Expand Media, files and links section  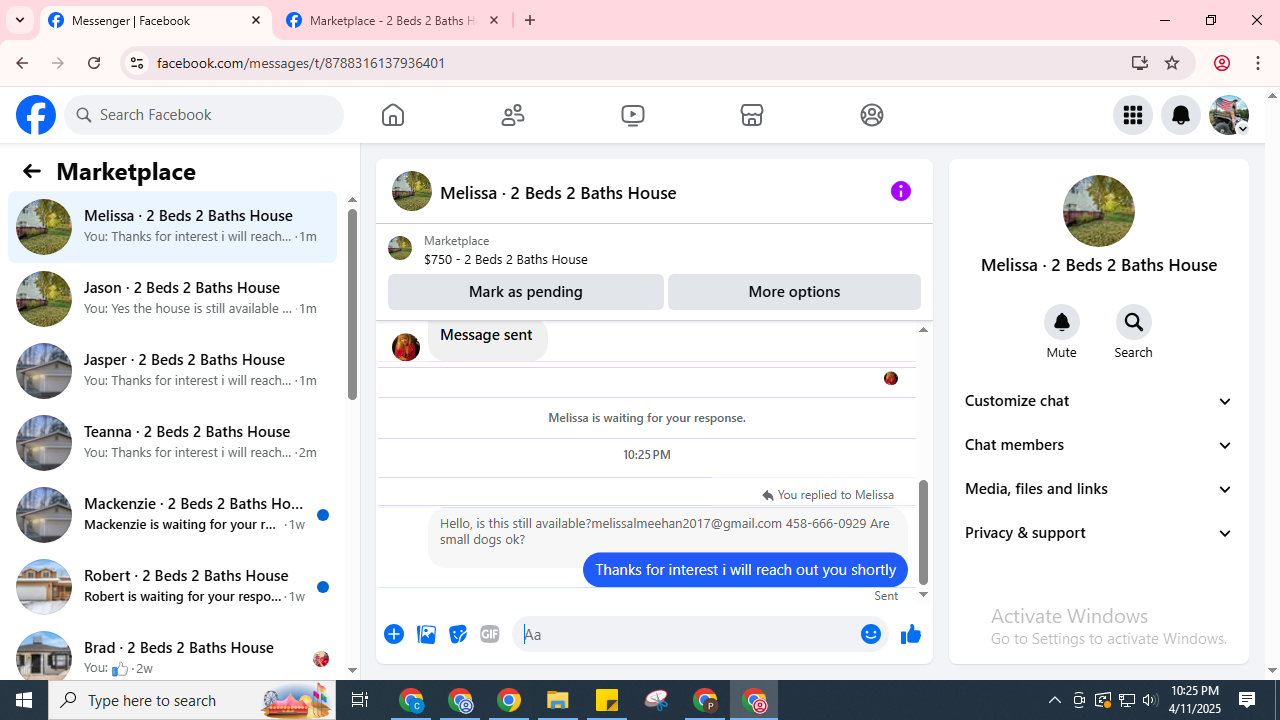tap(1099, 489)
